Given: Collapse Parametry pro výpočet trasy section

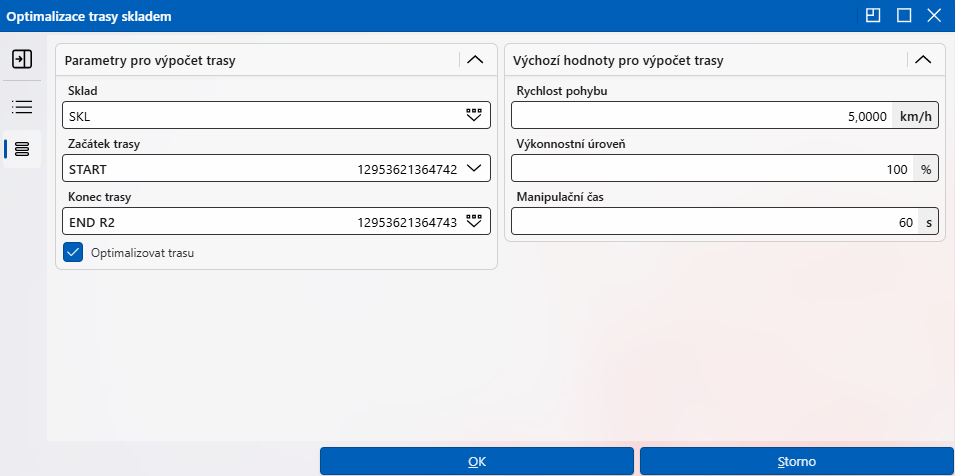Looking at the screenshot, I should point(474,60).
